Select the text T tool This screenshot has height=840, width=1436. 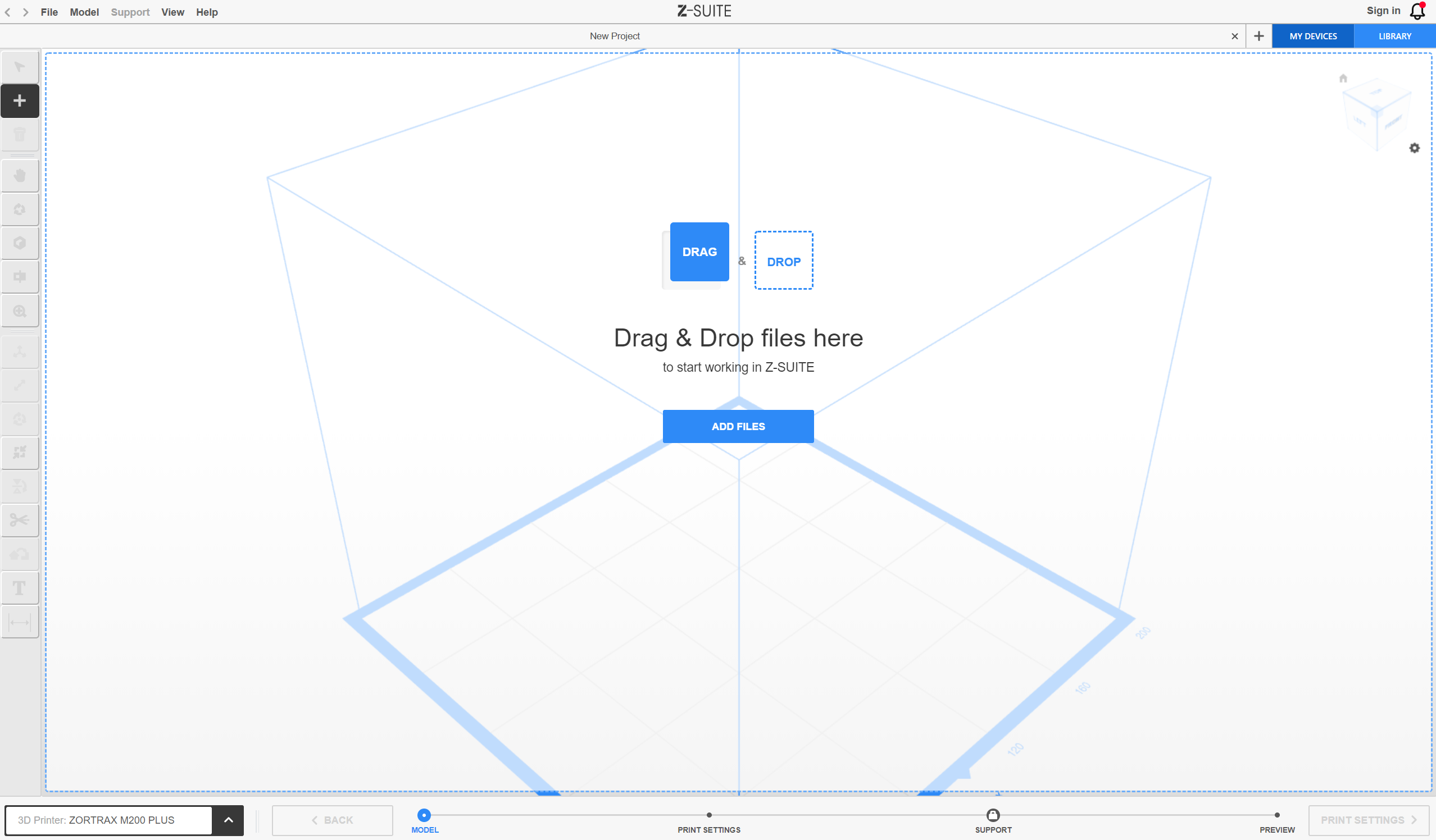(20, 588)
